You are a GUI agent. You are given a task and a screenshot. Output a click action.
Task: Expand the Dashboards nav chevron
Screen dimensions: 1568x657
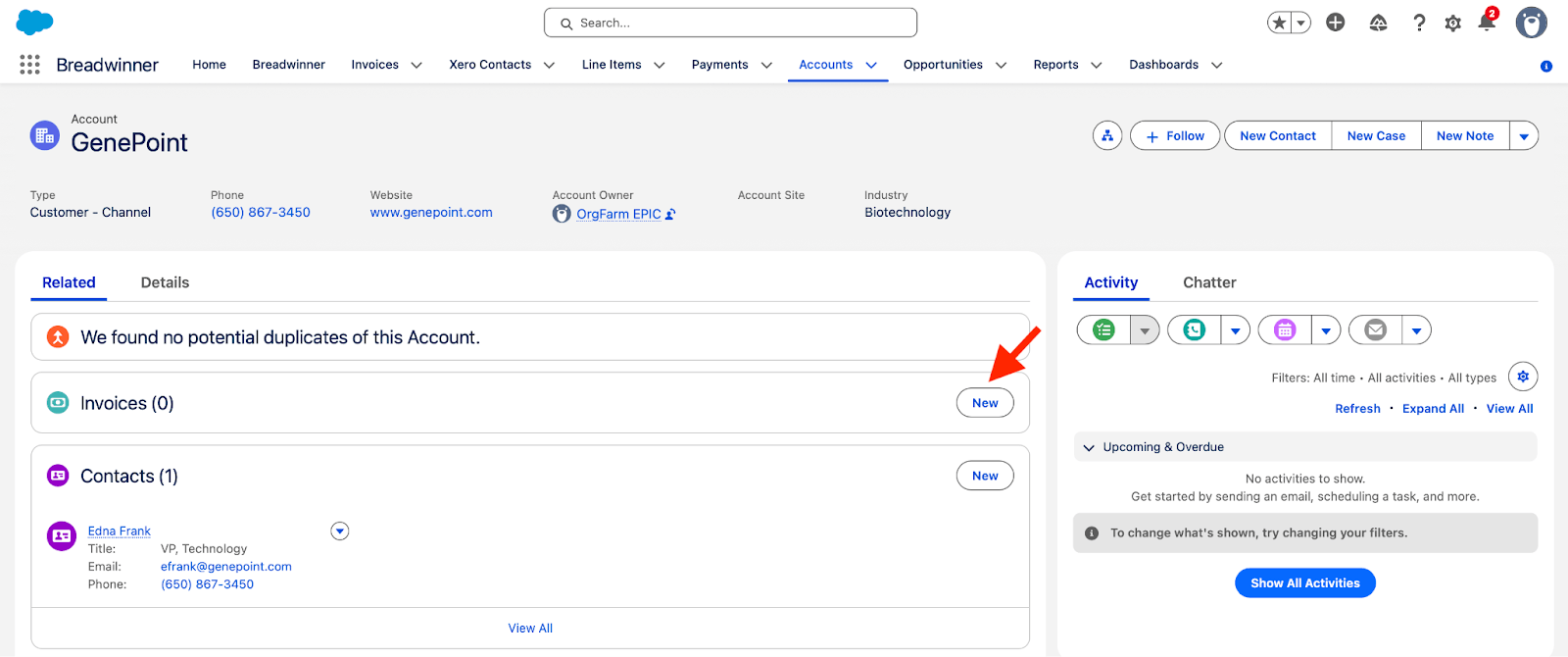(x=1216, y=65)
